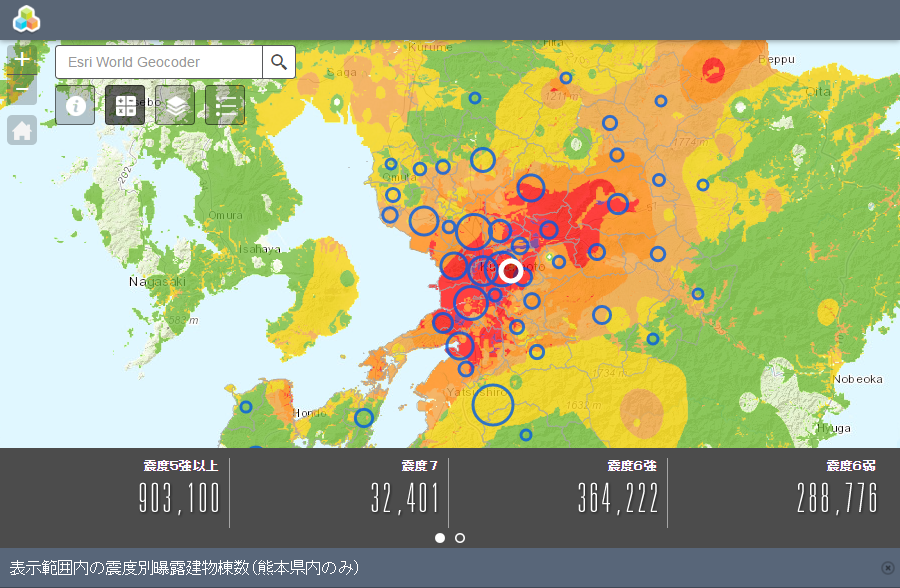Viewport: 900px width, 588px height.
Task: Switch to second summary page dot
Action: pyautogui.click(x=460, y=538)
